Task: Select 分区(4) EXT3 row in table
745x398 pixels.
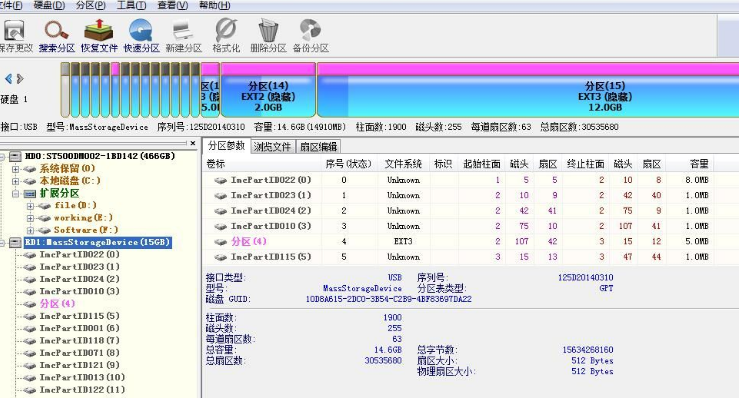Action: pyautogui.click(x=458, y=241)
